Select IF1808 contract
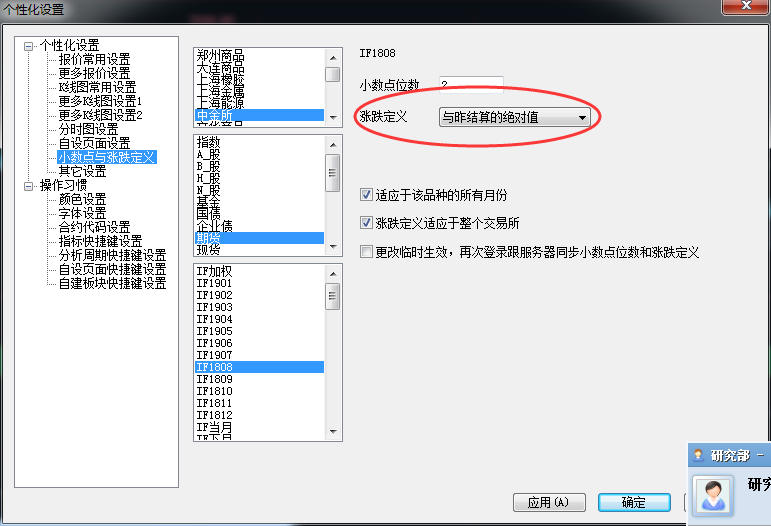 [259, 367]
